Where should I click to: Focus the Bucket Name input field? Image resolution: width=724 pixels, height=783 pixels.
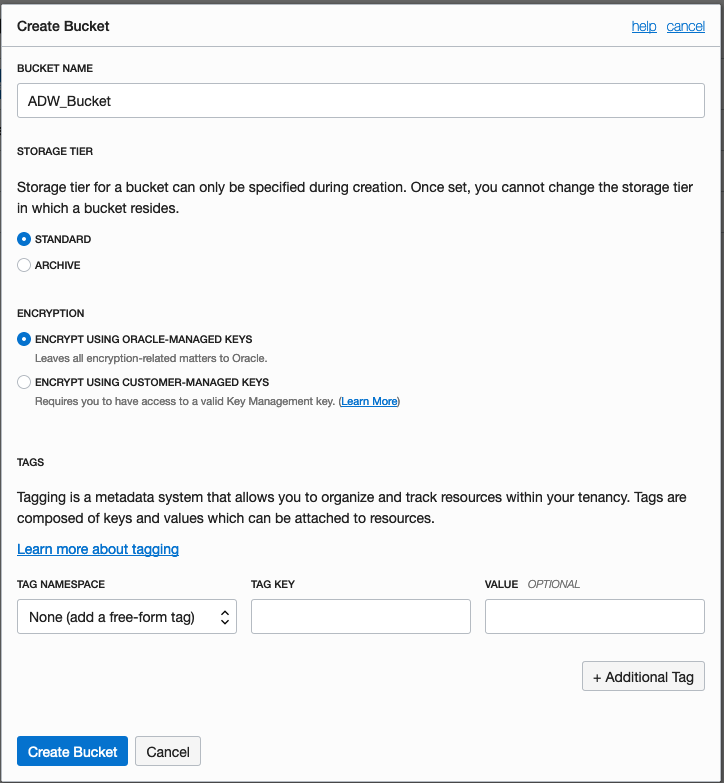pos(360,101)
